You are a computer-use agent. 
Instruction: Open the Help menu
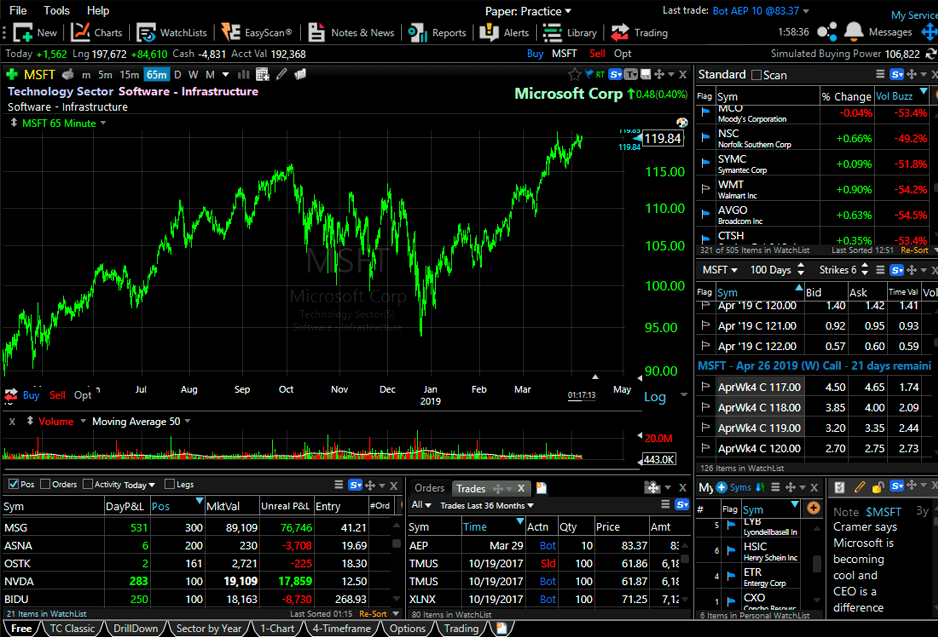click(98, 10)
